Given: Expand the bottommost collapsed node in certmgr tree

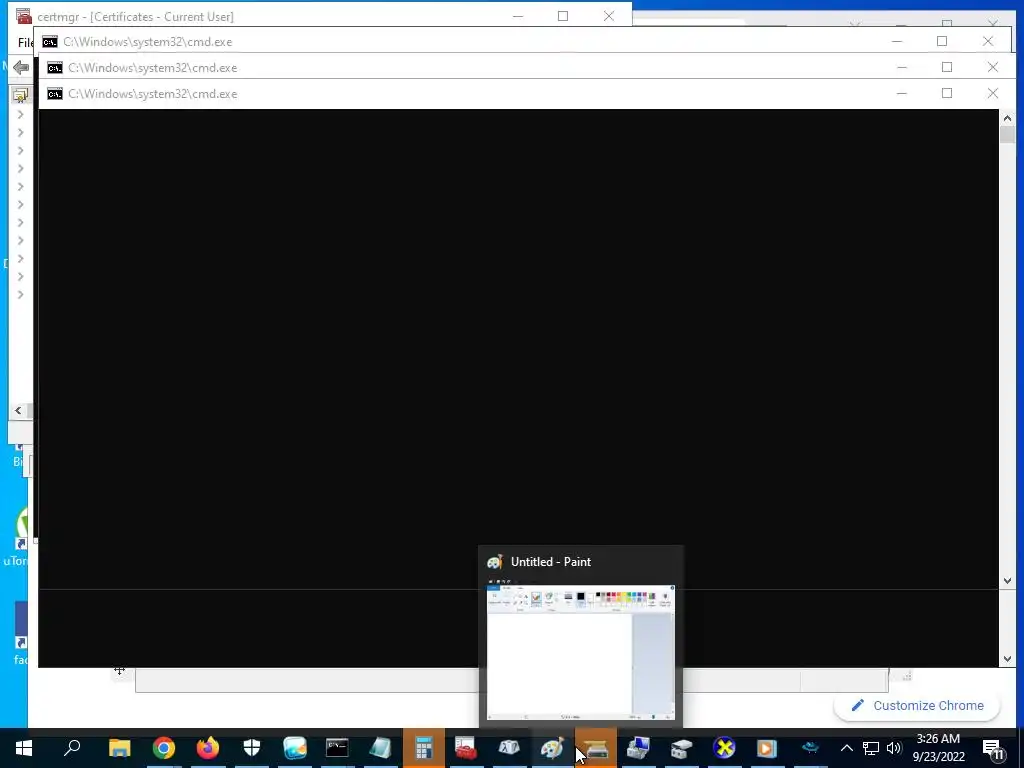Looking at the screenshot, I should (x=20, y=295).
